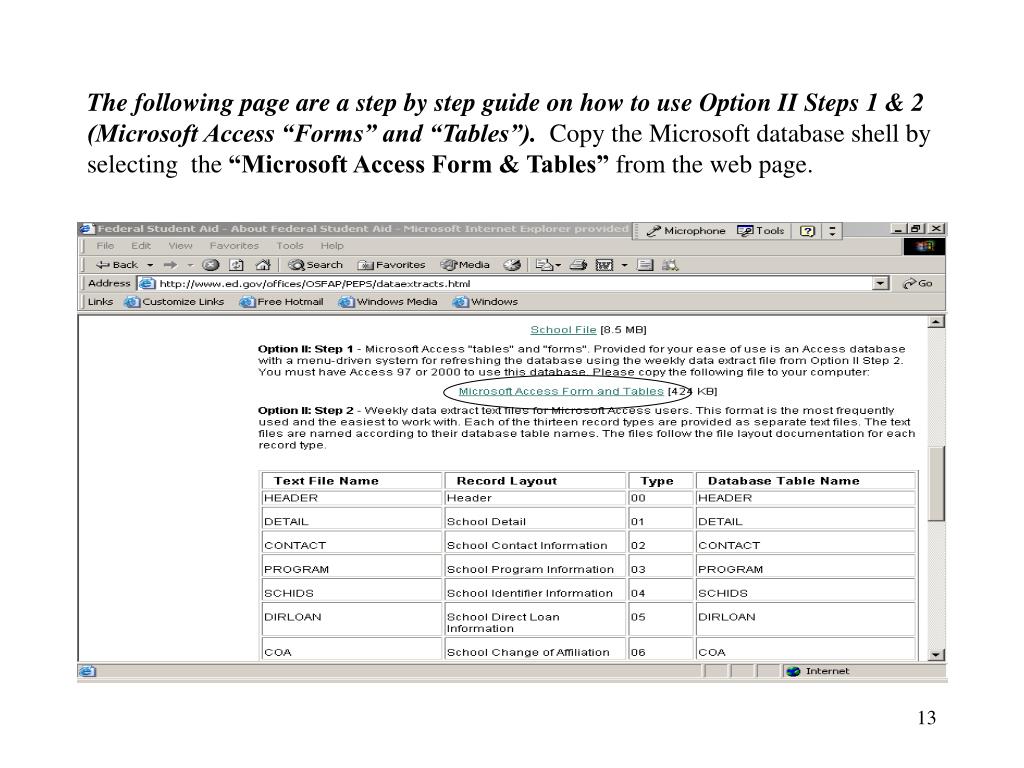Click the page's vertical scrollbar thumb

pos(936,484)
